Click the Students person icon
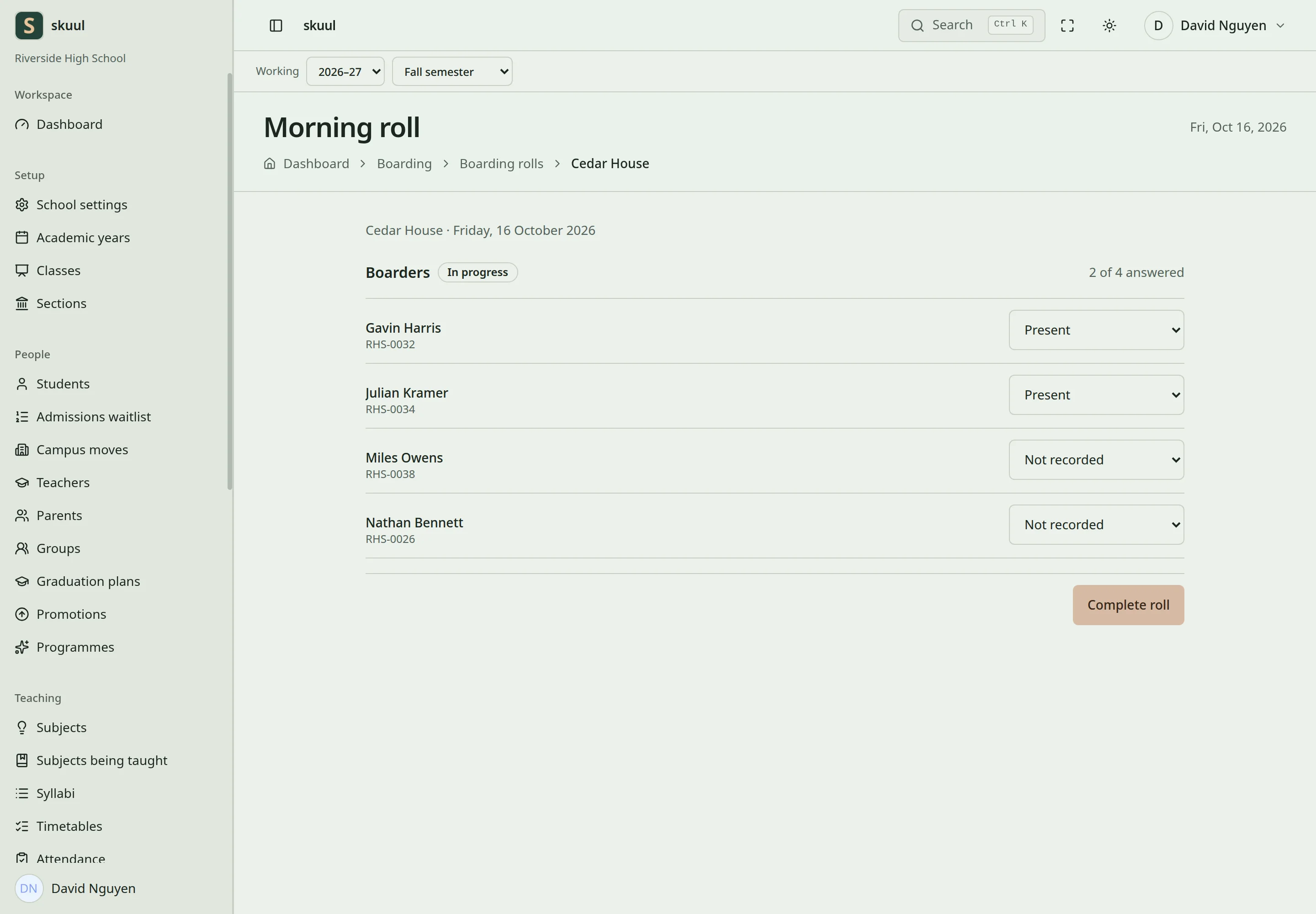 tap(22, 384)
